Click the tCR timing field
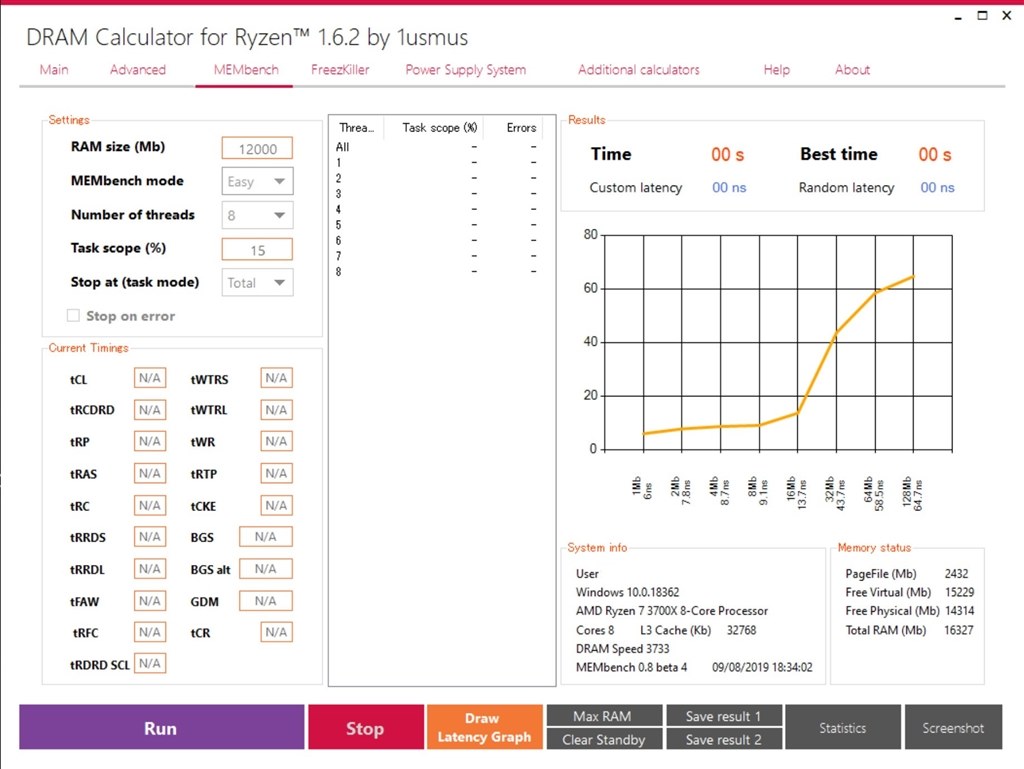Viewport: 1024px width, 769px height. [x=276, y=632]
